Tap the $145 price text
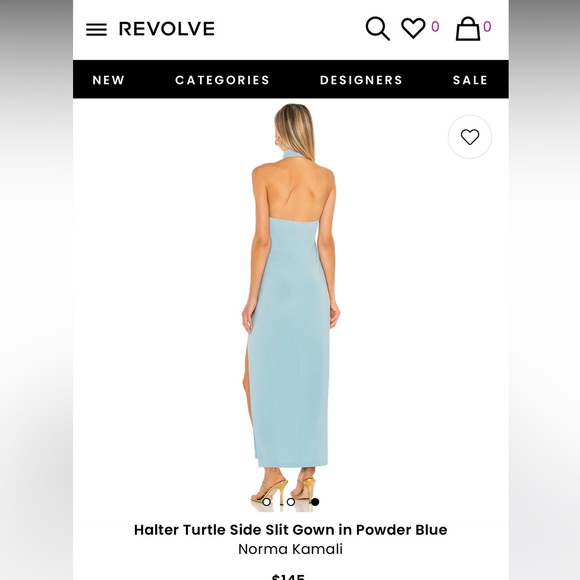Viewport: 580px width, 580px height. pyautogui.click(x=288, y=576)
